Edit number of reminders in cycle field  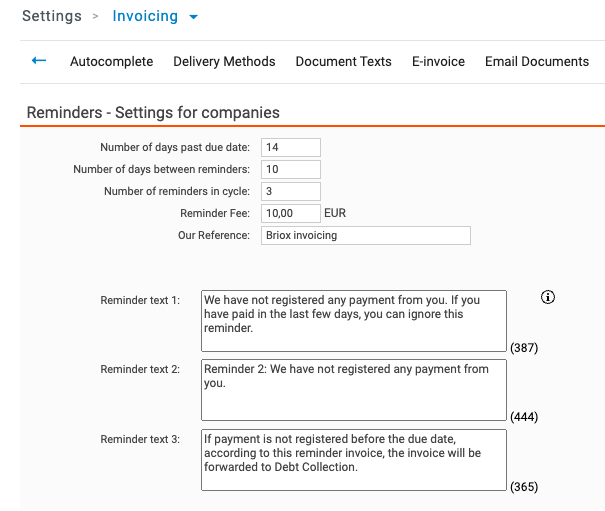[x=290, y=192]
